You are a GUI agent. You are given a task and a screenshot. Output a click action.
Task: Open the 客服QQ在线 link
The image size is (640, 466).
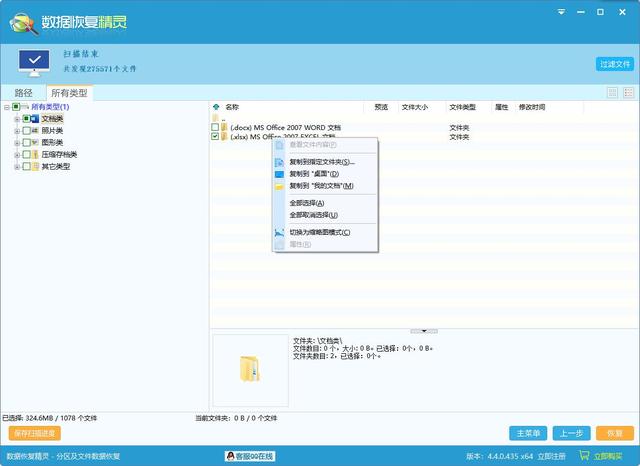[250, 456]
